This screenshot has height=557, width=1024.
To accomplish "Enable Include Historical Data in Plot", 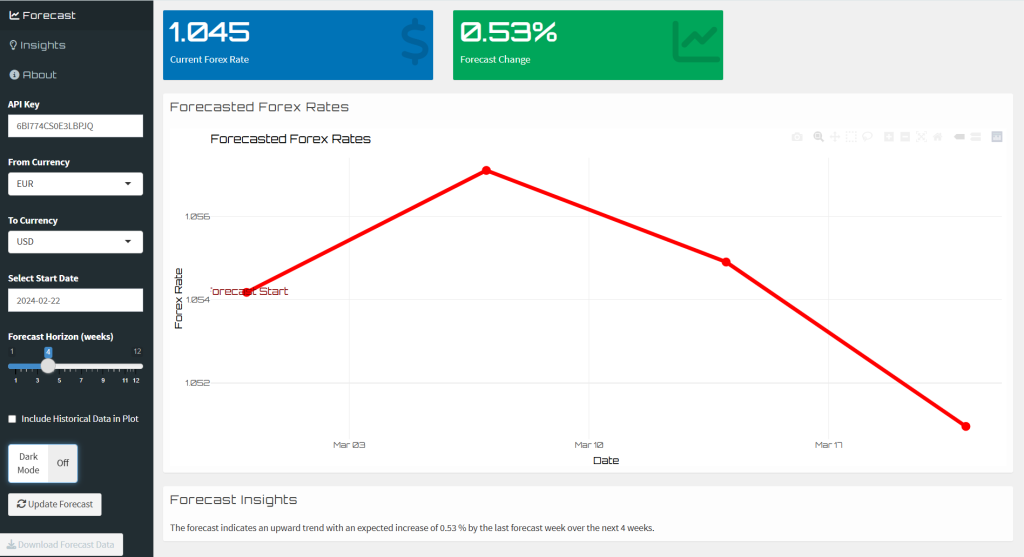I will click(12, 419).
